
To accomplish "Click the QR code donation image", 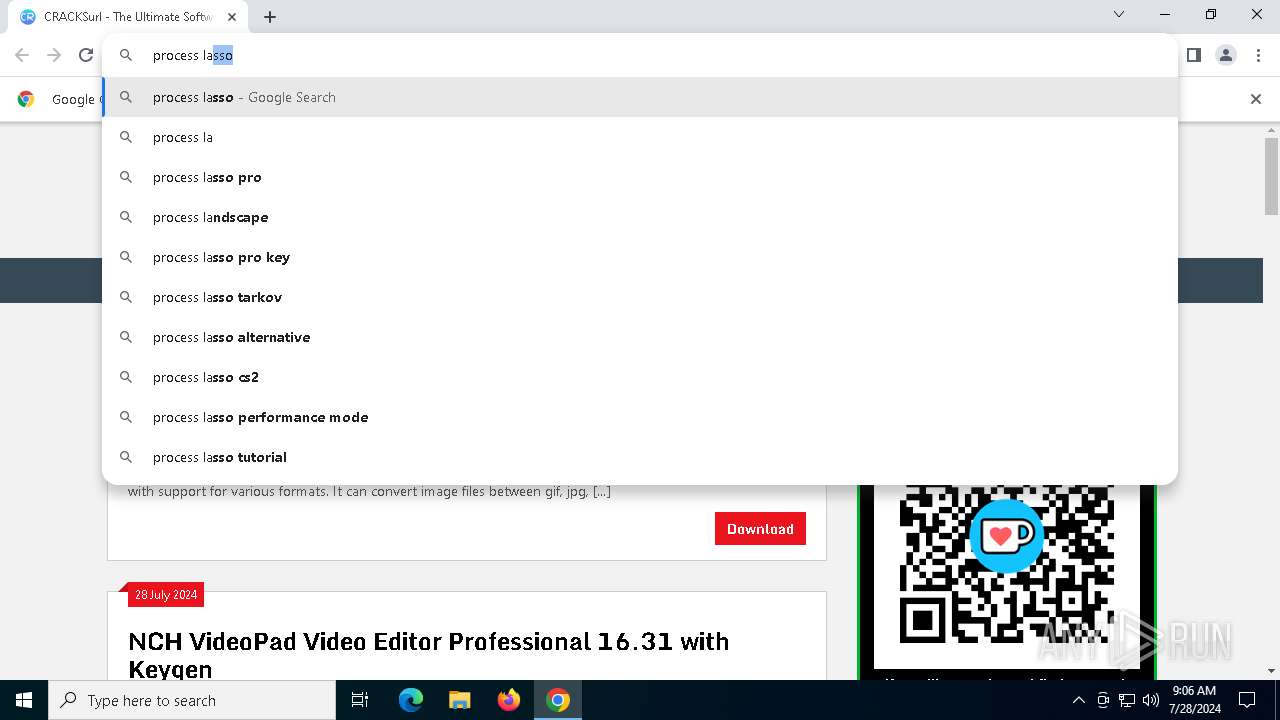I will 1007,575.
